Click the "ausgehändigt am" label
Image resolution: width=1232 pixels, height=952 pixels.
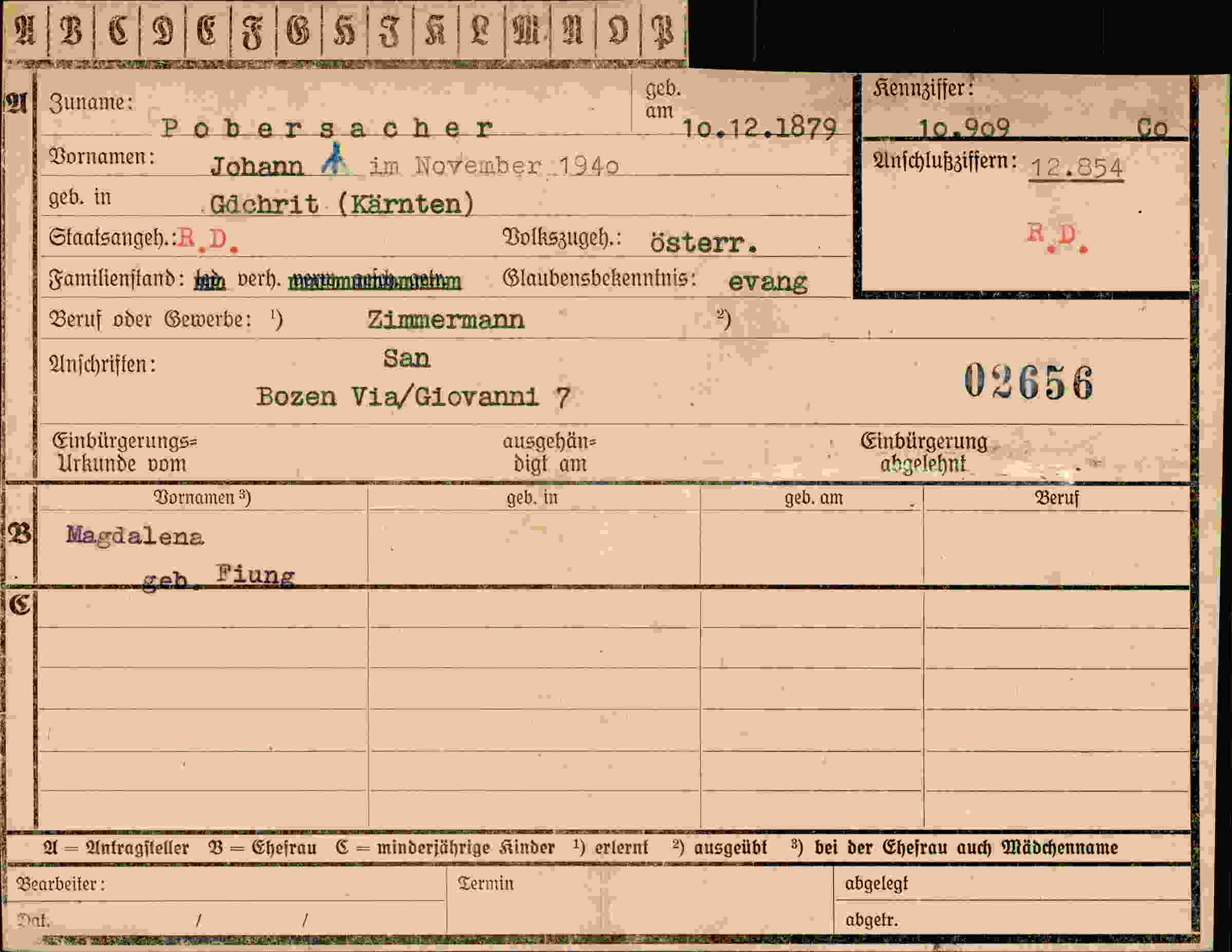pyautogui.click(x=549, y=452)
